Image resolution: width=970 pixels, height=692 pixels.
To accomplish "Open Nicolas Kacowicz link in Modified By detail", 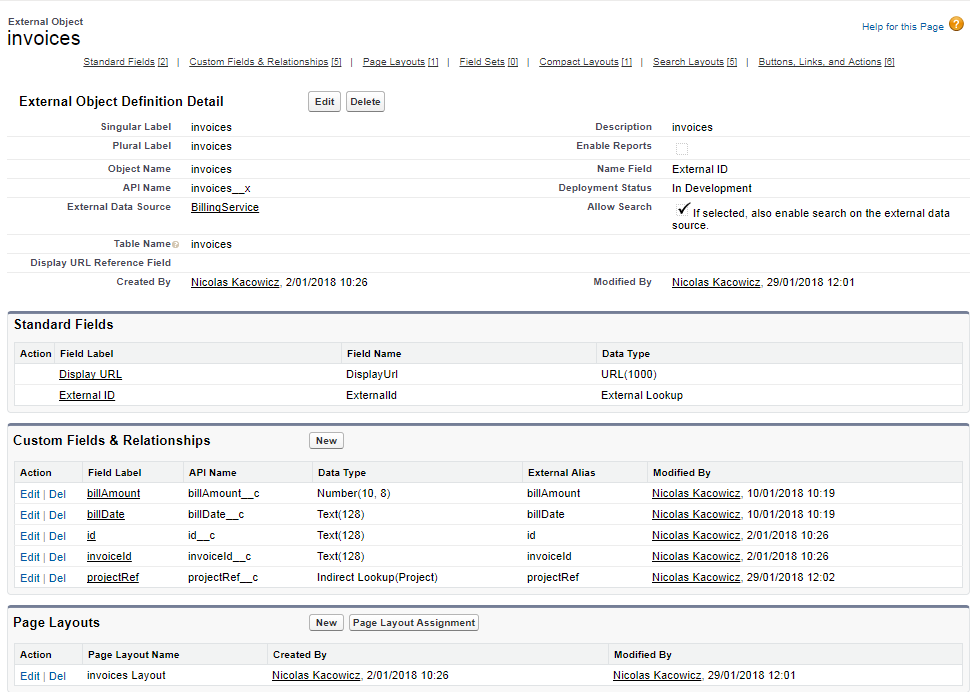I will 716,282.
